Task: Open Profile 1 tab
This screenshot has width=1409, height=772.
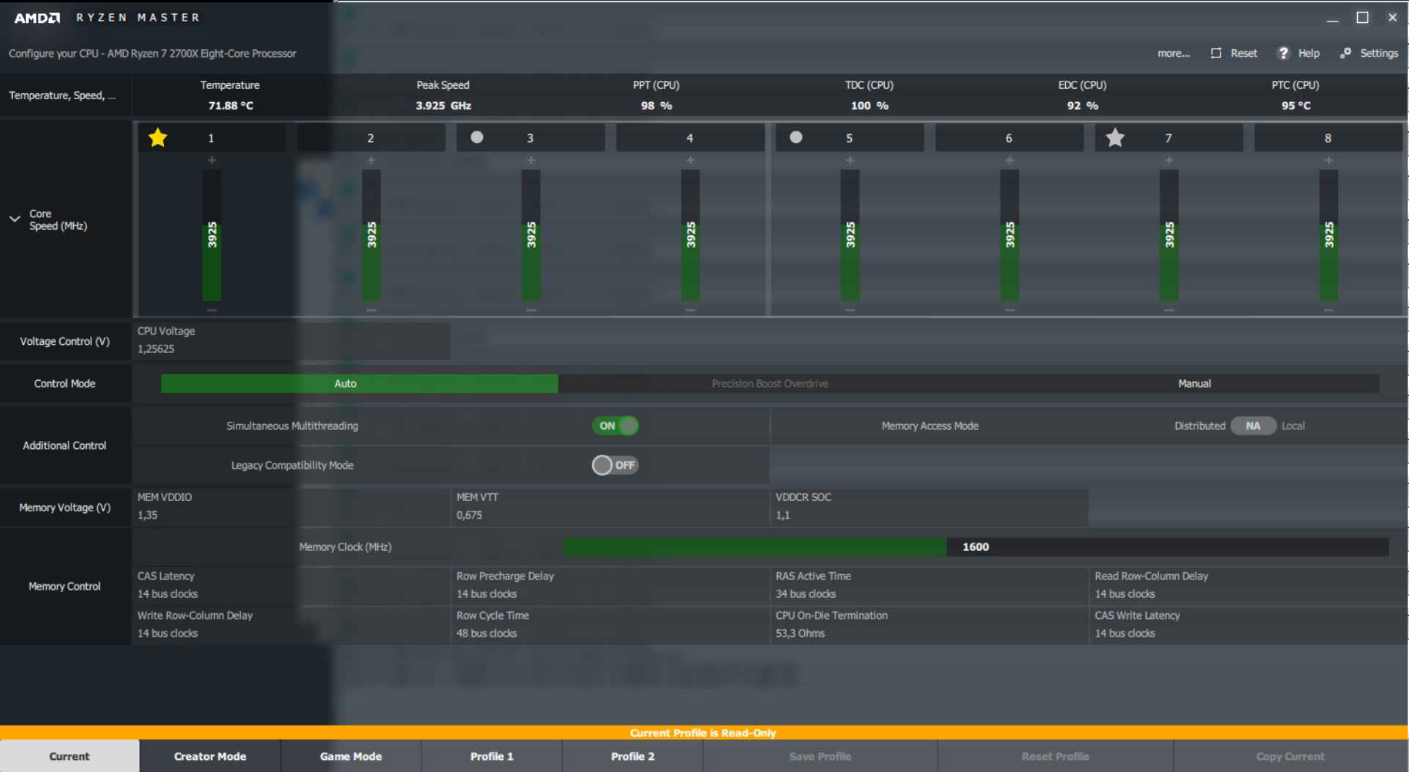Action: (x=492, y=756)
